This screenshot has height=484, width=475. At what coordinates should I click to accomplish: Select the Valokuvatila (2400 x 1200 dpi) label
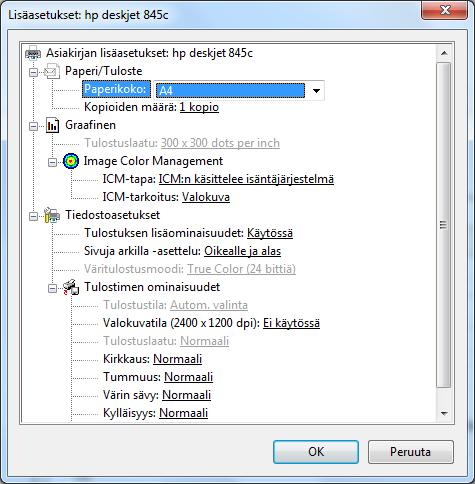[181, 323]
